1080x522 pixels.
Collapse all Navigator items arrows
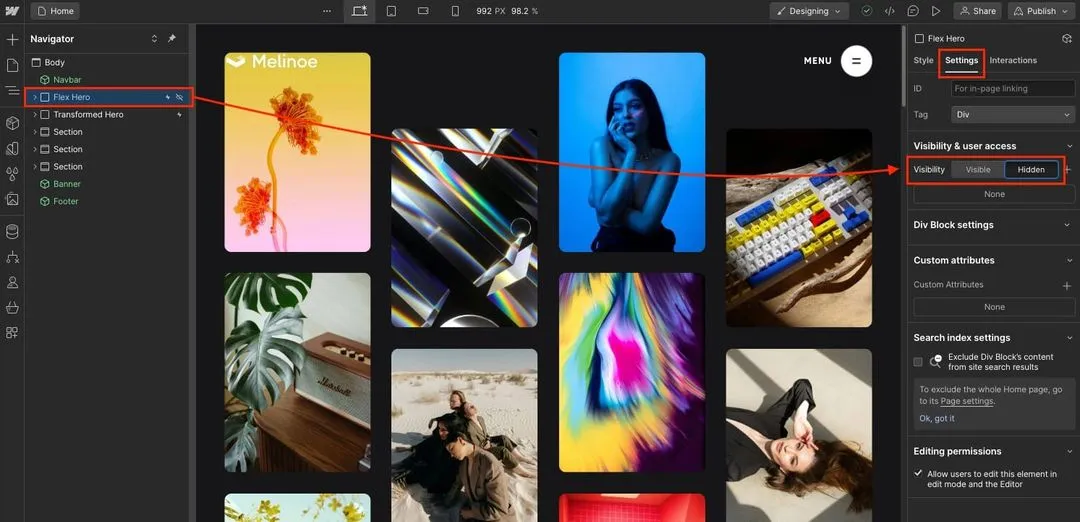click(154, 39)
